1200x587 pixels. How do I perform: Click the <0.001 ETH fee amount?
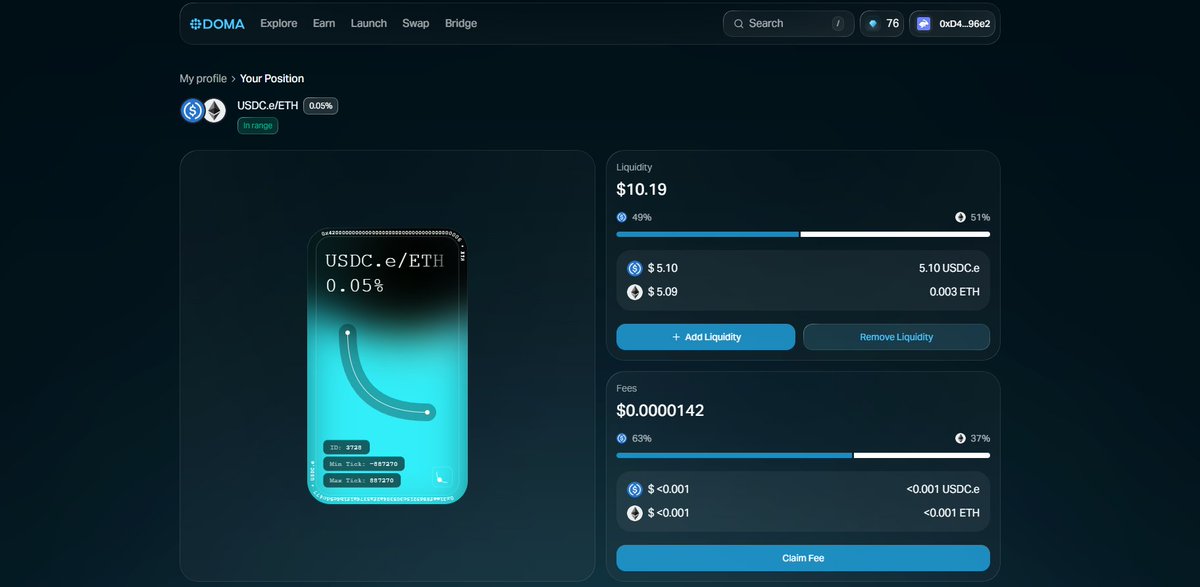point(952,513)
